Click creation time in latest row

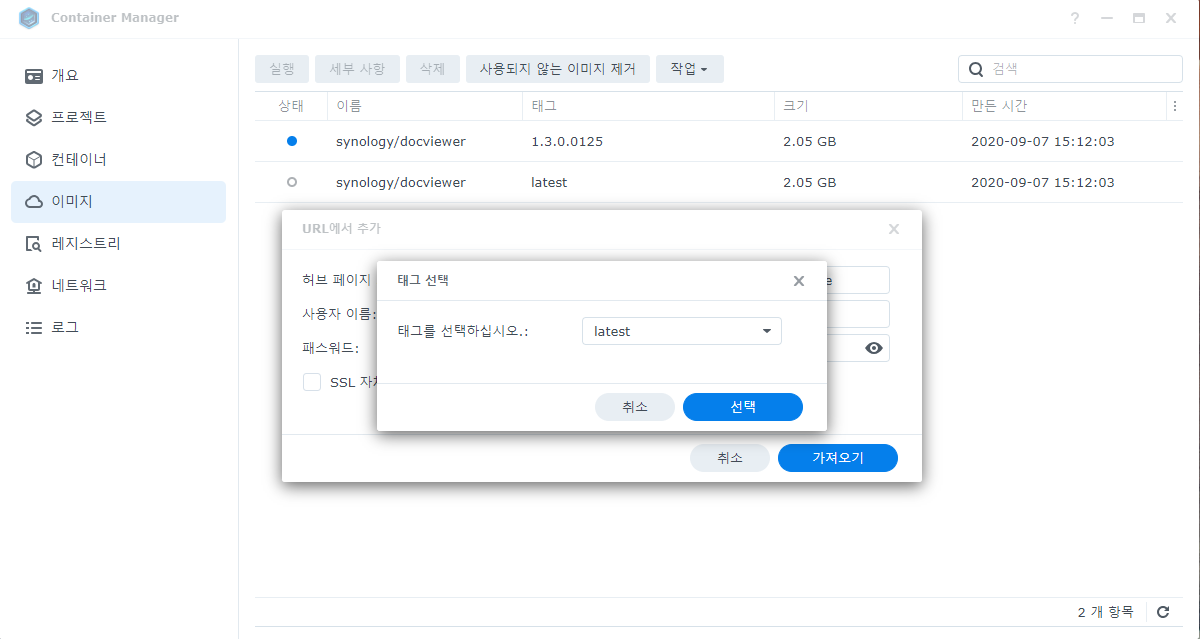click(1043, 183)
